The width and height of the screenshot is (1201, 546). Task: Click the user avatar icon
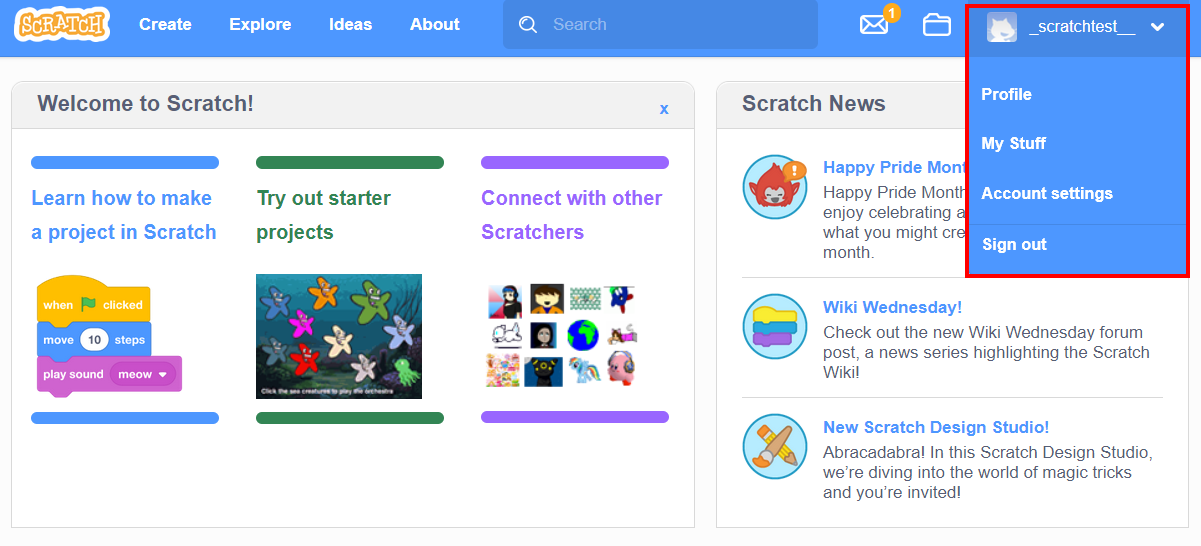(x=1002, y=28)
